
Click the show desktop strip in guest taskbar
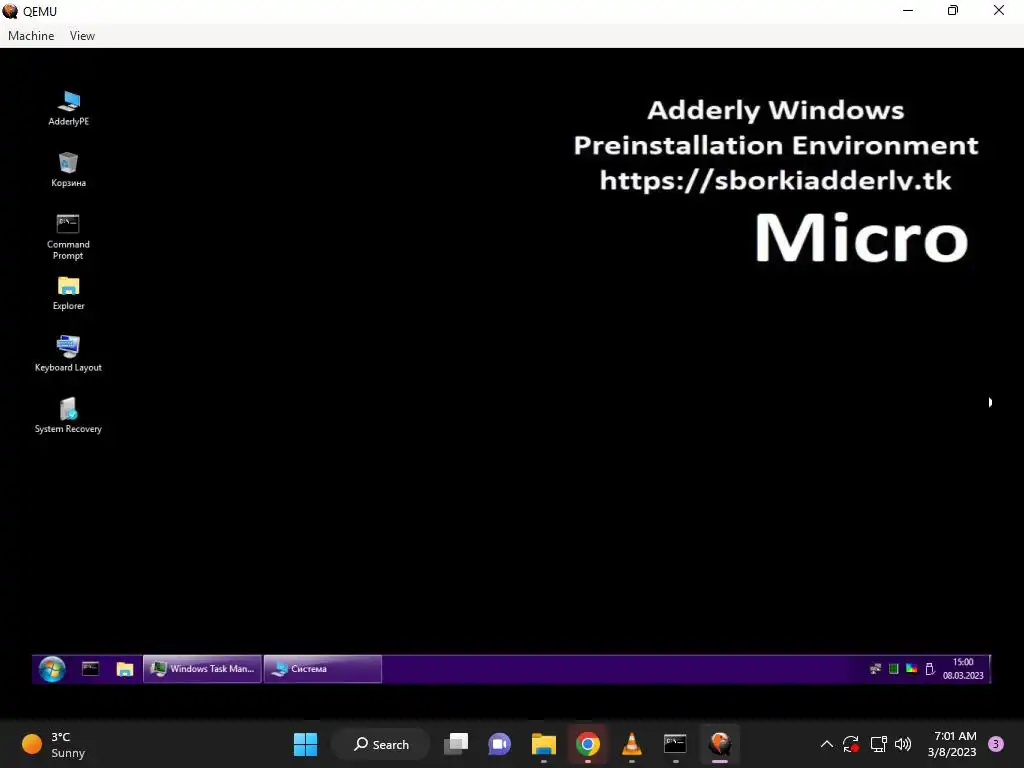coord(989,669)
